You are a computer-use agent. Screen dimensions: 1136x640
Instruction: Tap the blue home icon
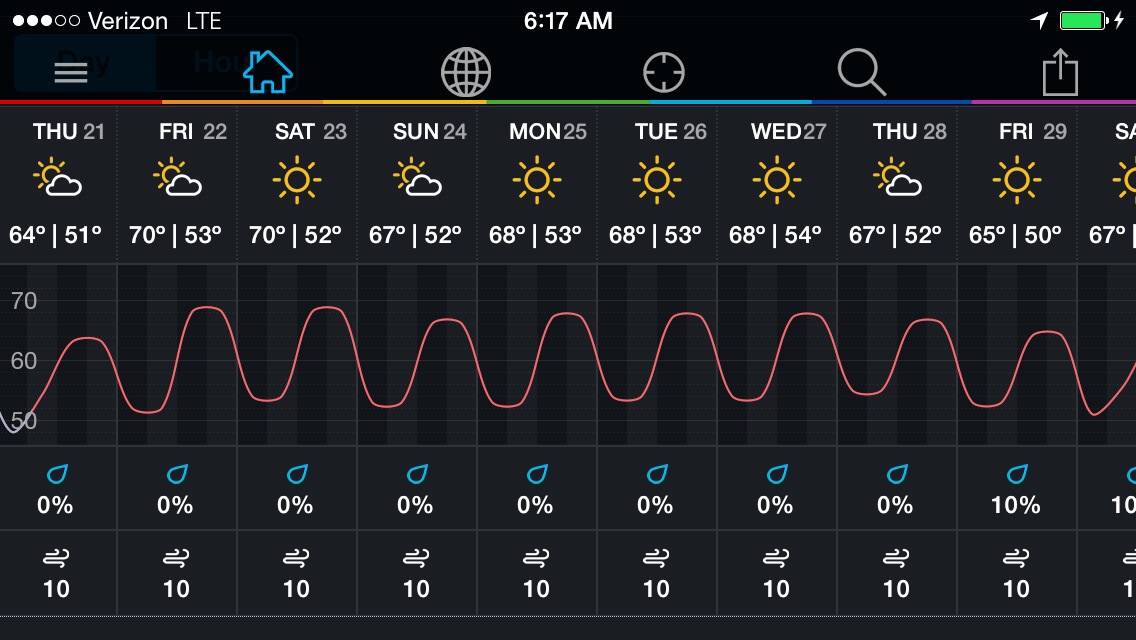(x=267, y=72)
